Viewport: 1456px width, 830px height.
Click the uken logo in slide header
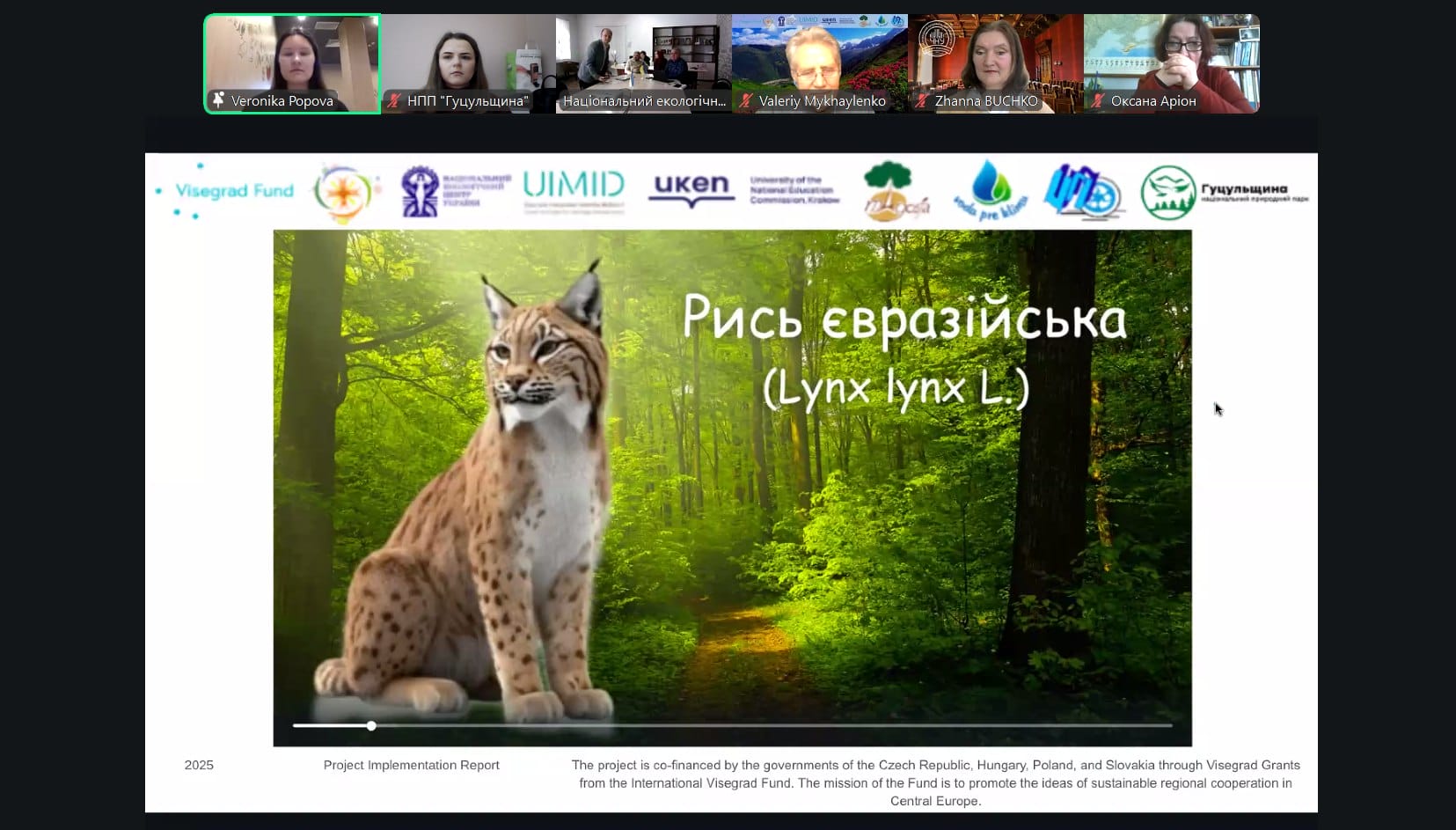691,187
